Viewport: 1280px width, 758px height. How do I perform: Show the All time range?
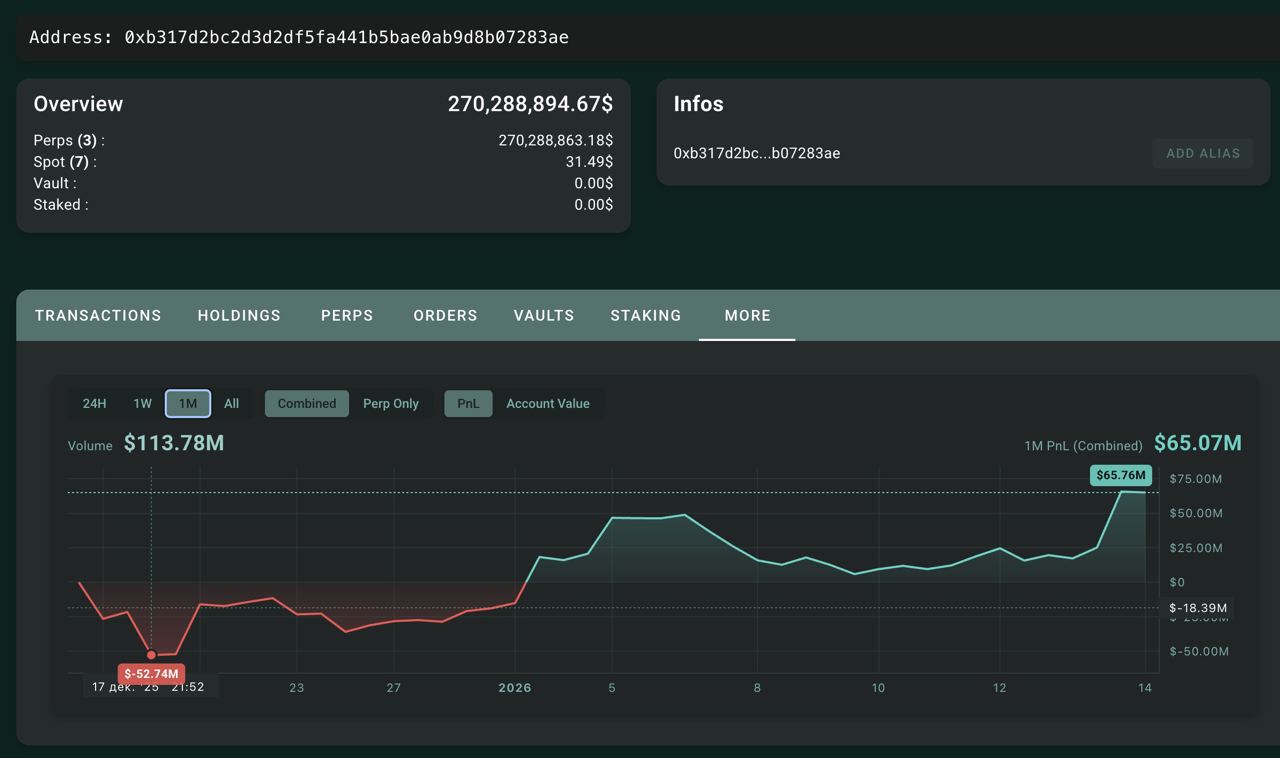pos(232,404)
